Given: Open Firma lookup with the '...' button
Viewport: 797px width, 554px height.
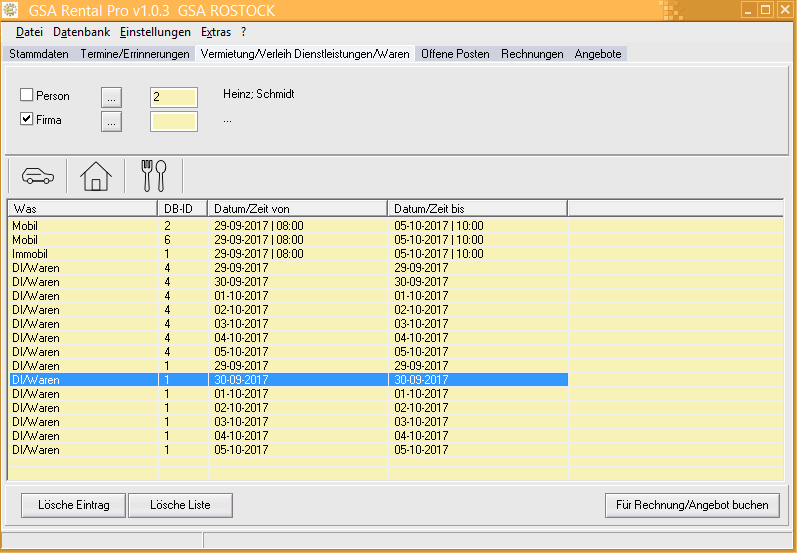Looking at the screenshot, I should tap(111, 122).
